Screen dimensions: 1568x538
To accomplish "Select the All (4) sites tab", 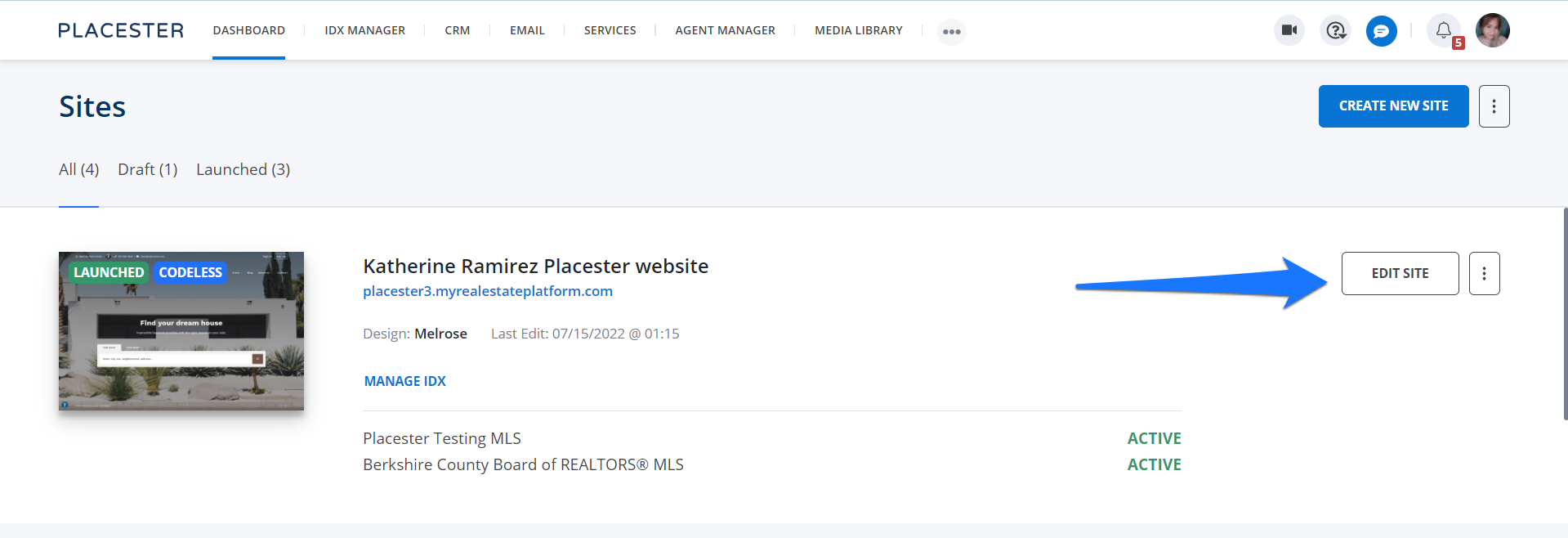I will pyautogui.click(x=78, y=169).
